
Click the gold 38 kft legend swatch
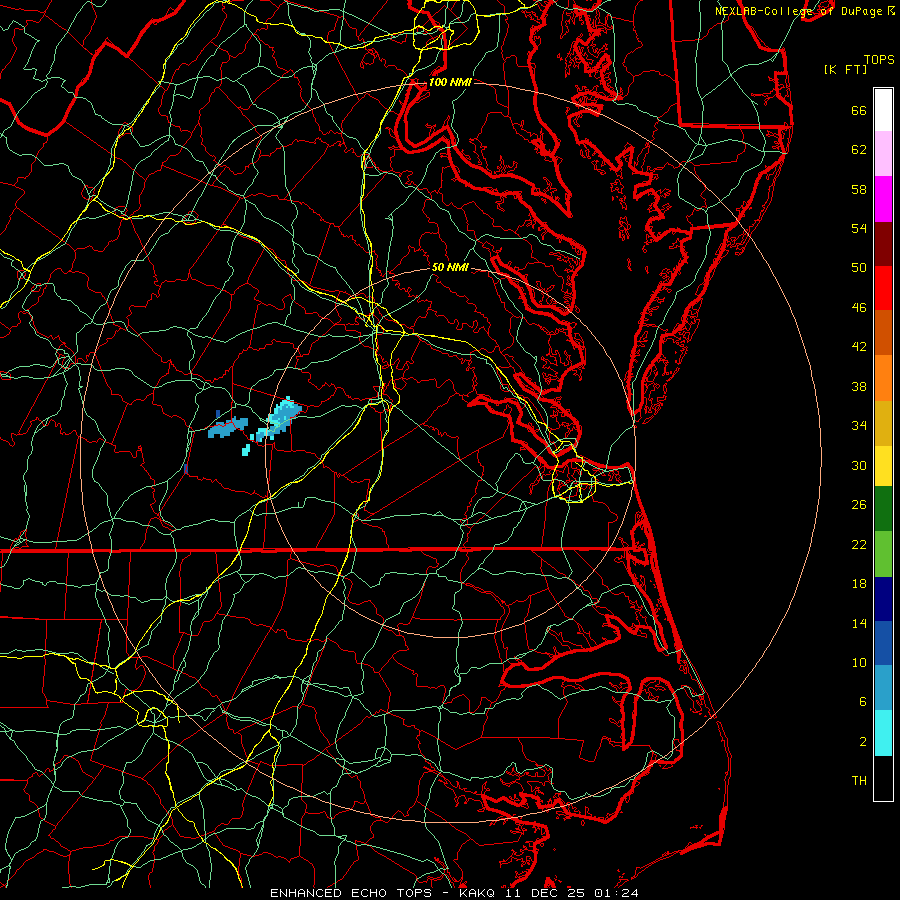[883, 424]
